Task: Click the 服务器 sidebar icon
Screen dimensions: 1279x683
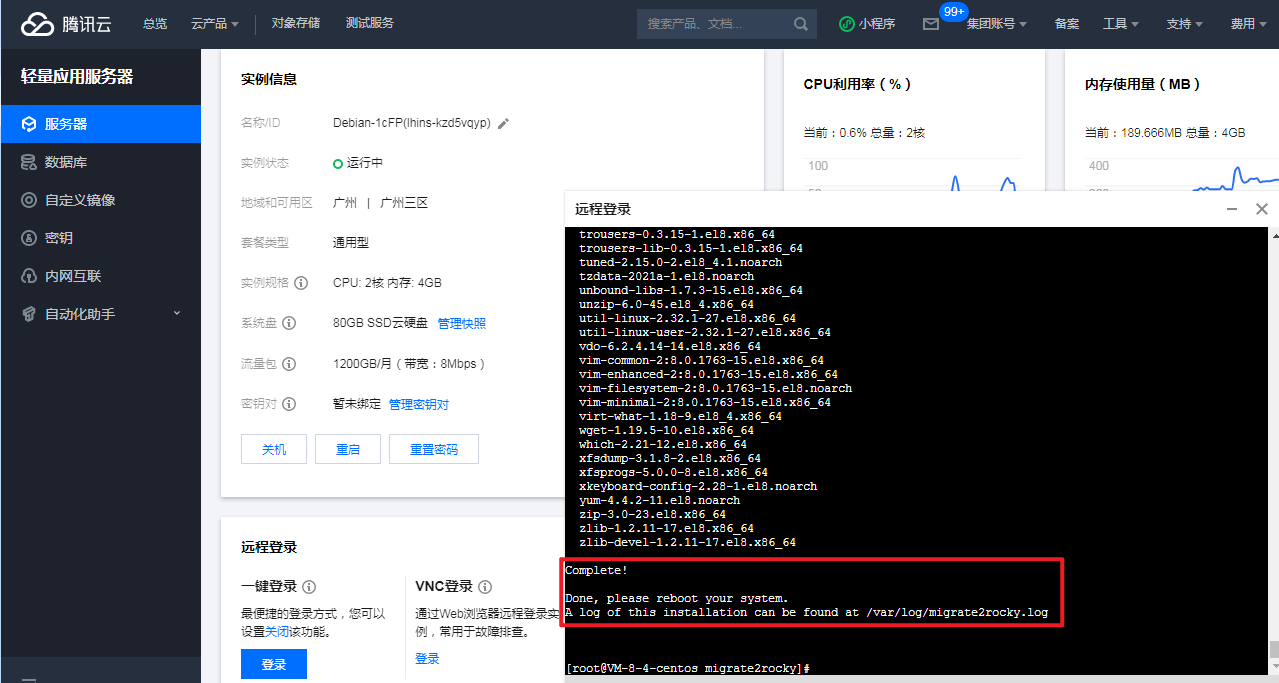Action: 29,124
